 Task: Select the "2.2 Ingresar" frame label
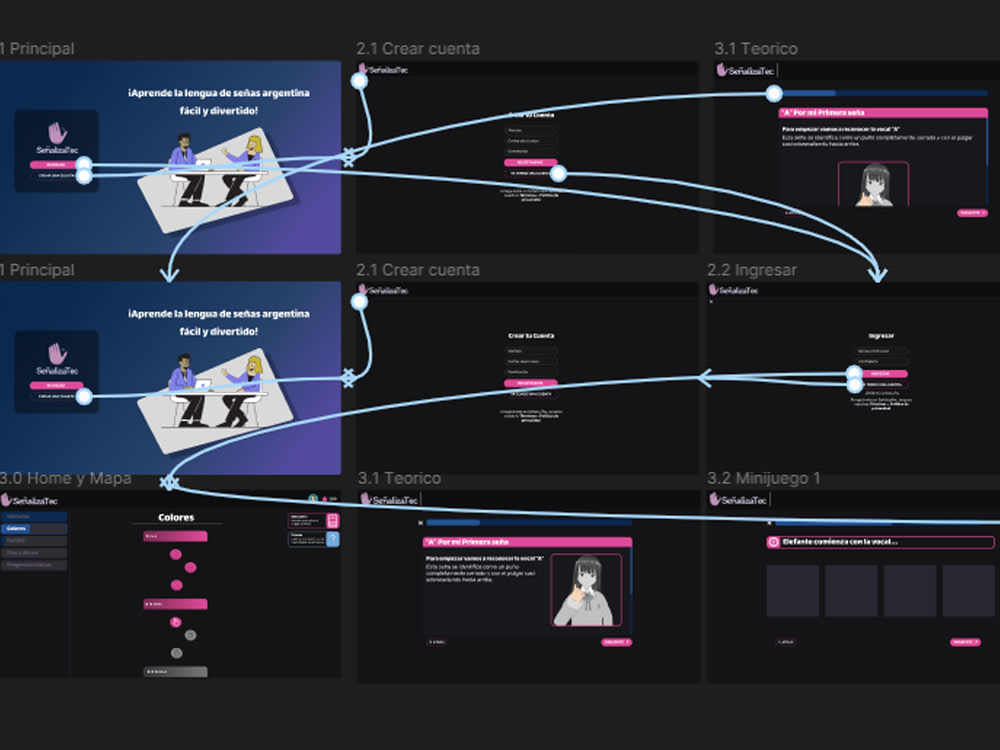click(x=752, y=270)
